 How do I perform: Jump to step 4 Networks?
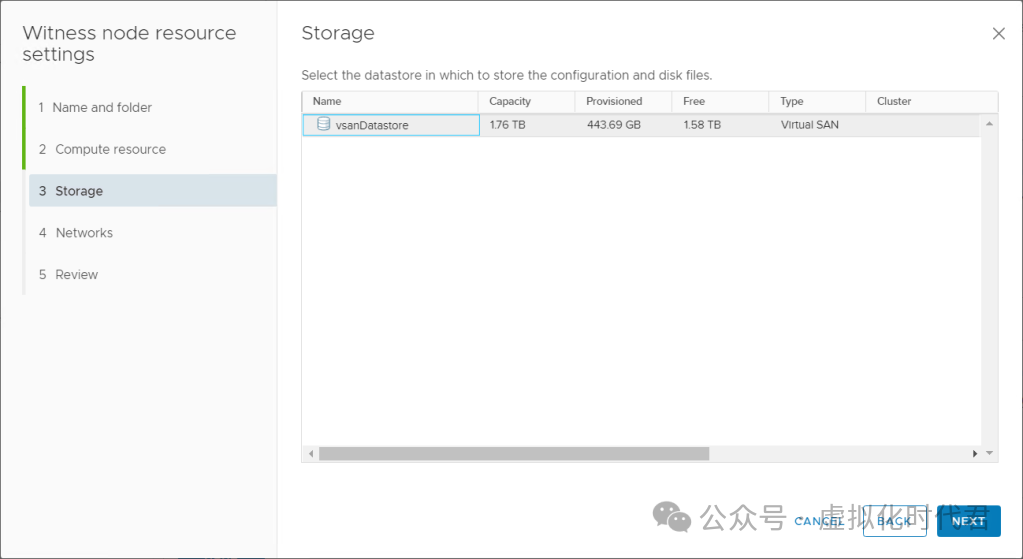[84, 233]
